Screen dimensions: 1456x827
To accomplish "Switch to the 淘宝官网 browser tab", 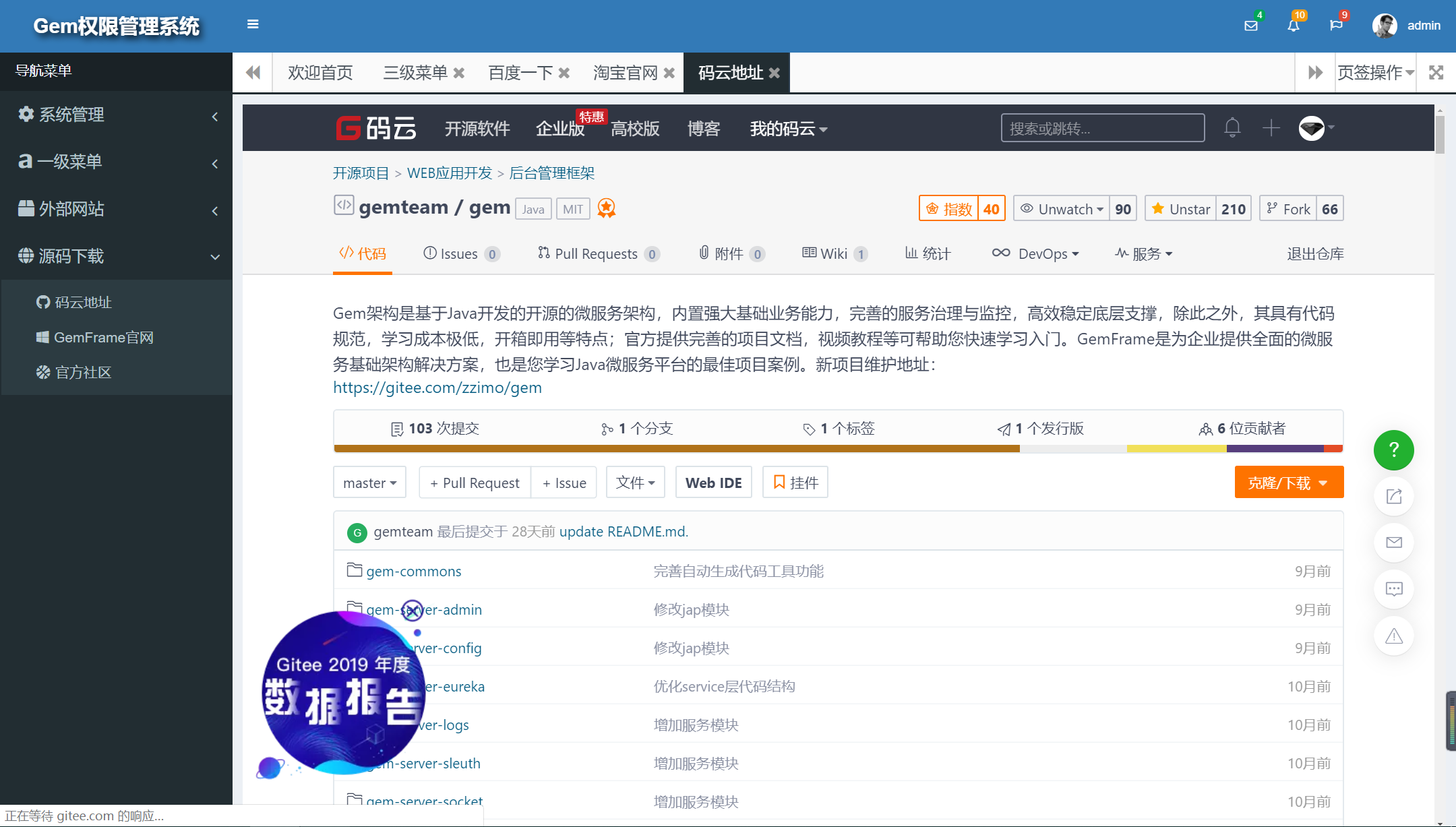I will [624, 72].
